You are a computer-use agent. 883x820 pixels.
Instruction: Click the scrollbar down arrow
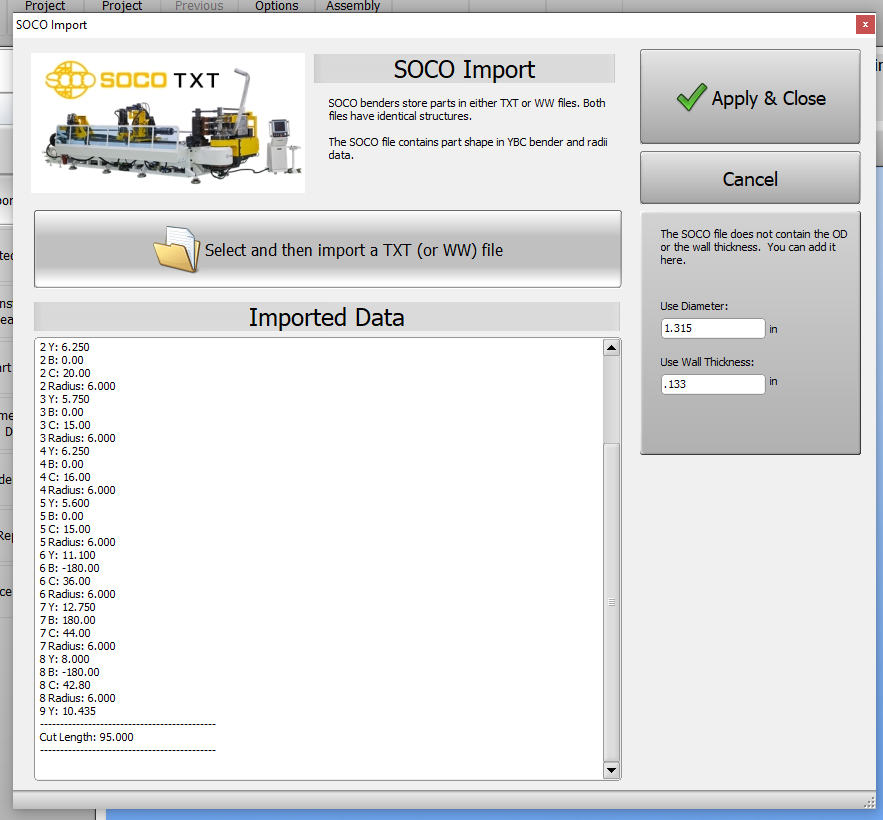[x=612, y=770]
